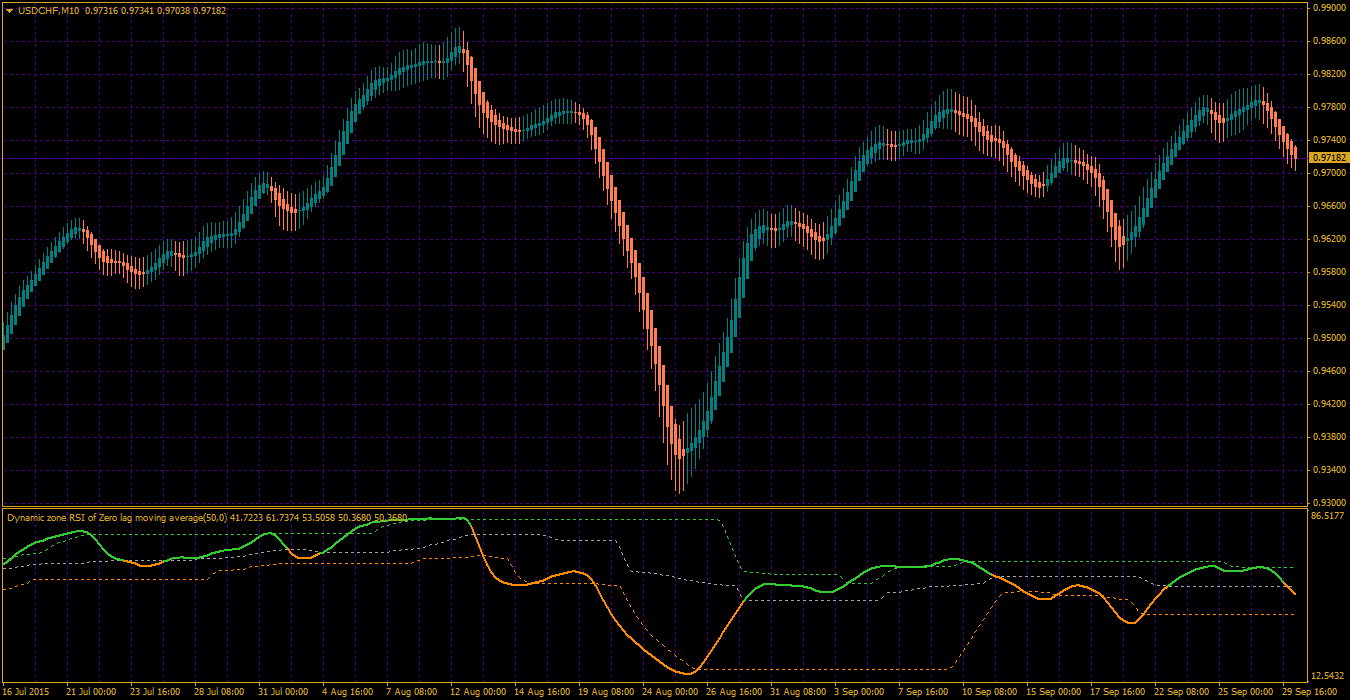Click the 0.95400 price axis label
Viewport: 1350px width, 700px height.
click(x=1328, y=305)
